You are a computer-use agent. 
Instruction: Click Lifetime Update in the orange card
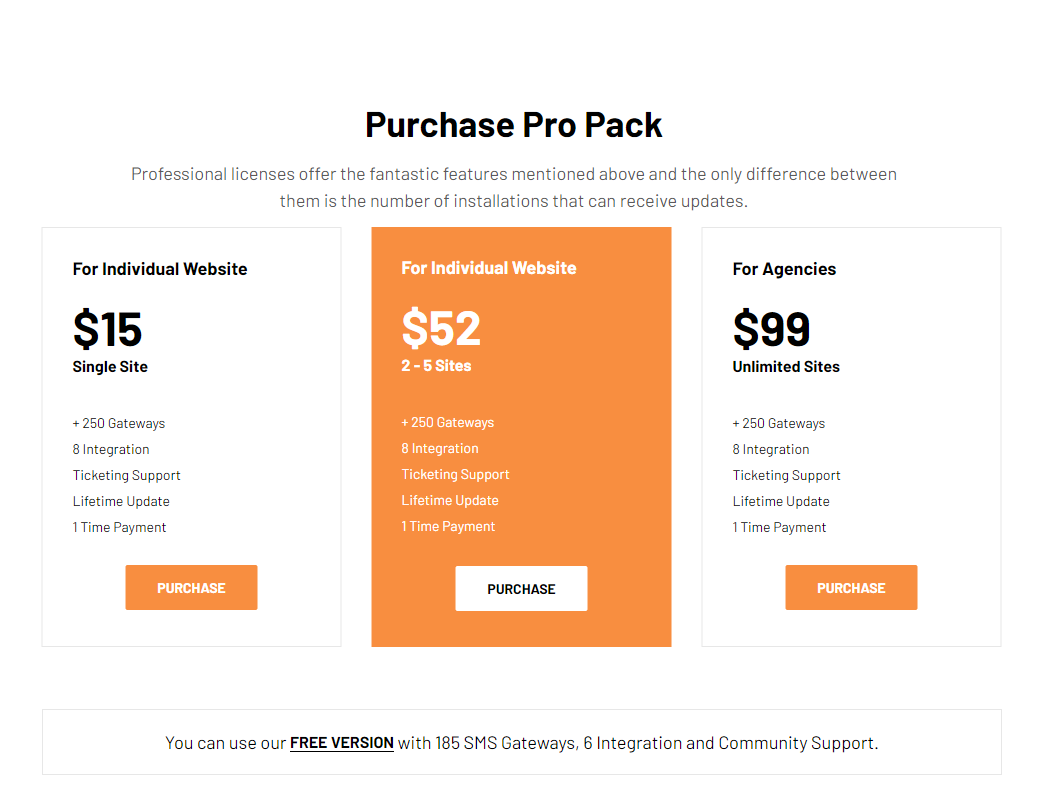pyautogui.click(x=450, y=501)
